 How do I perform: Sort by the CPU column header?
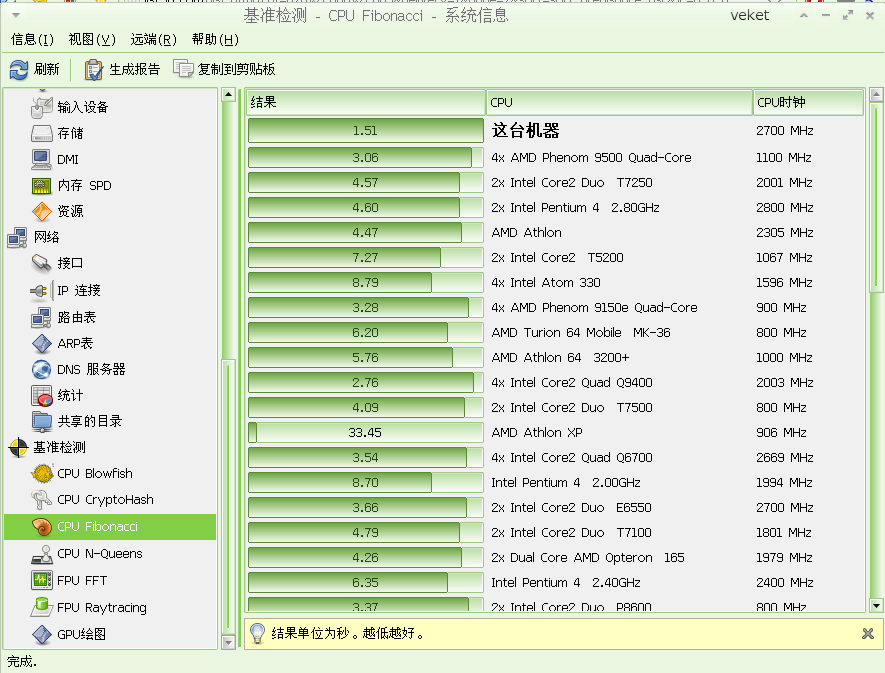619,102
